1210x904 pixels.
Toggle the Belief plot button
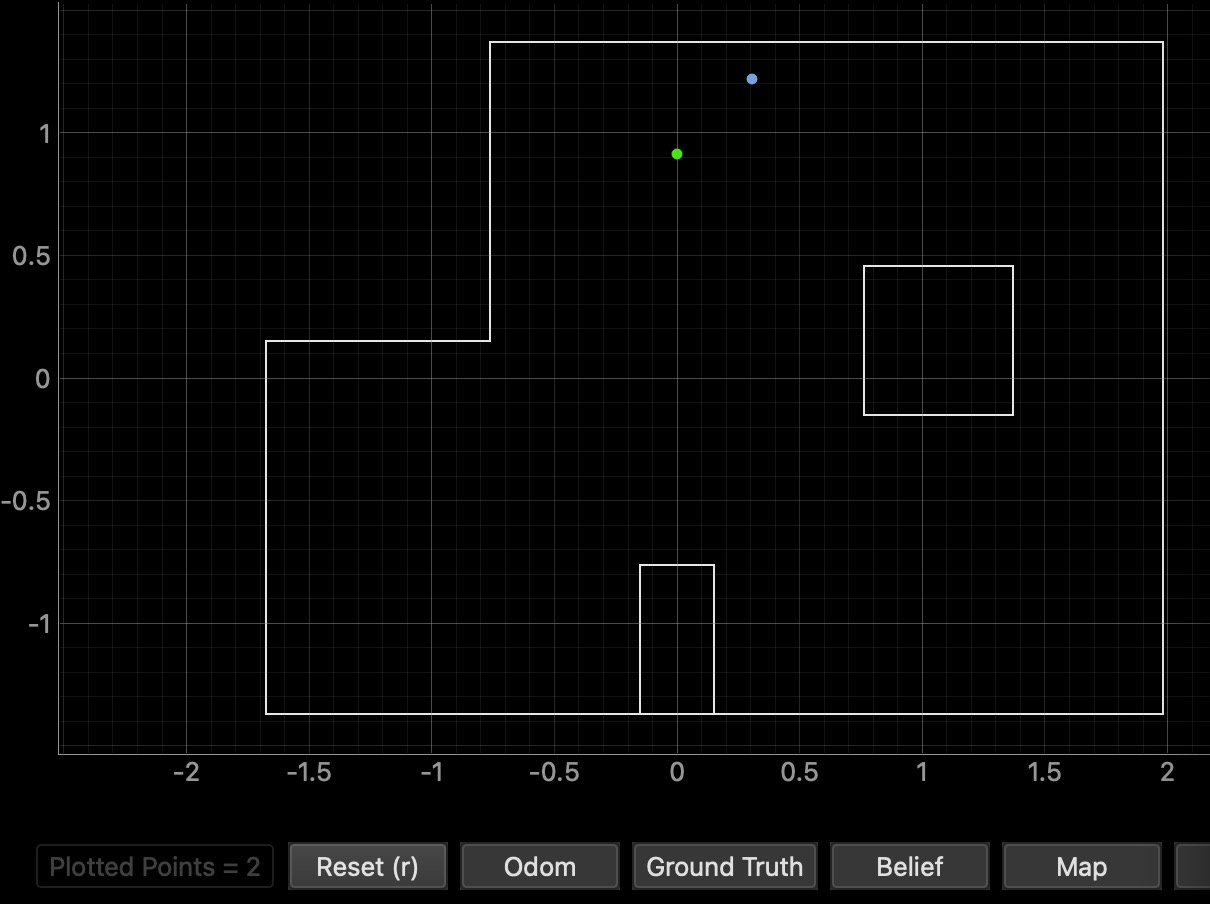[x=910, y=866]
